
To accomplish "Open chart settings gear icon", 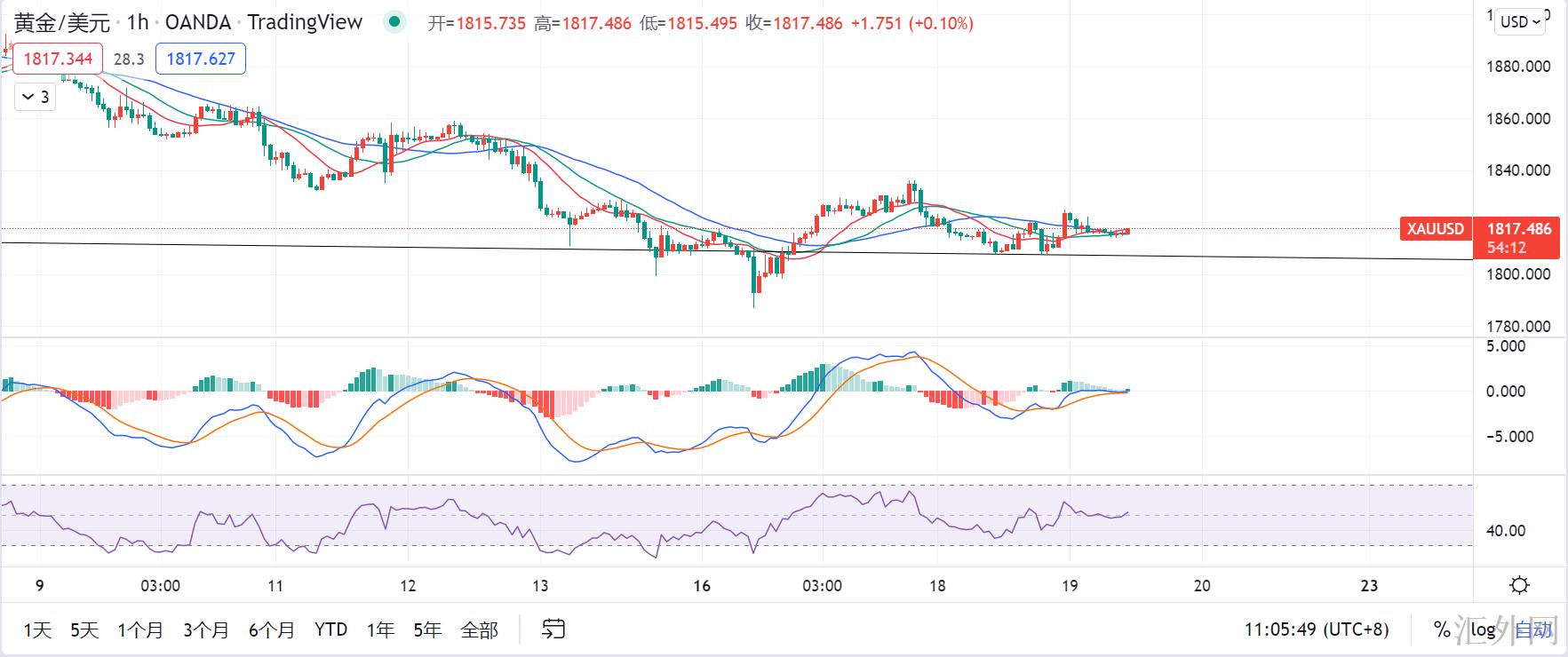I will 1519,585.
